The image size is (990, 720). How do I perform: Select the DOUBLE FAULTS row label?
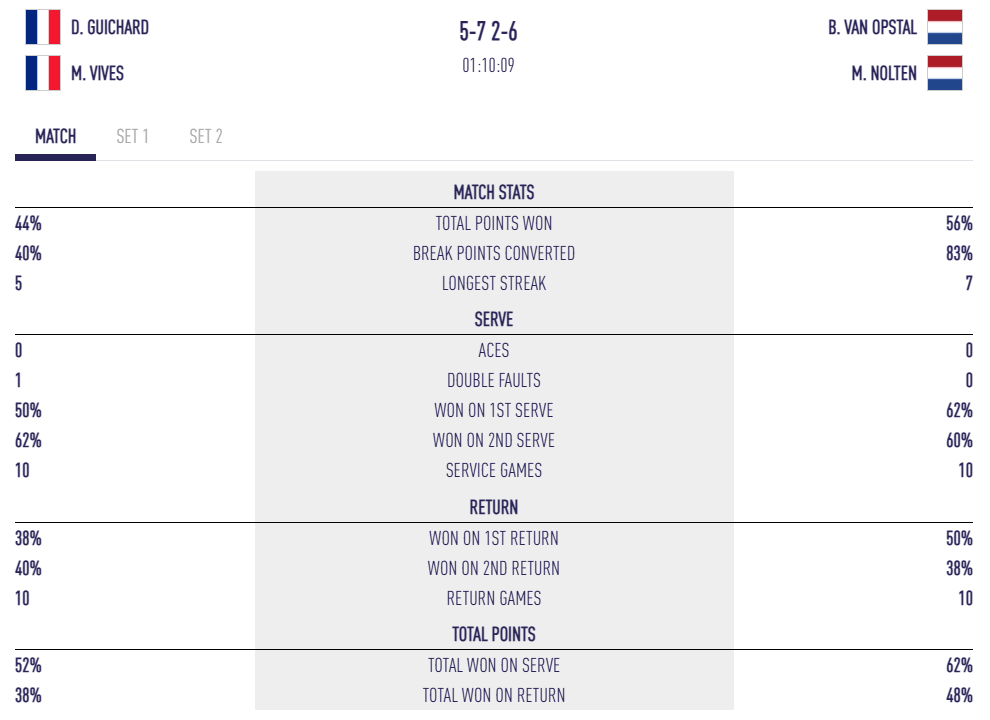(494, 381)
